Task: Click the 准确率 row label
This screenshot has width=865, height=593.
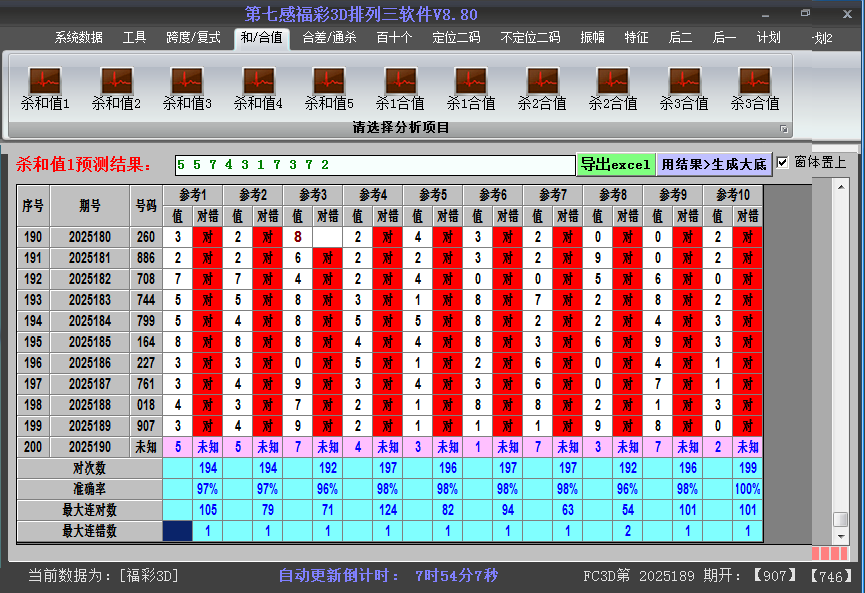Action: (x=89, y=489)
